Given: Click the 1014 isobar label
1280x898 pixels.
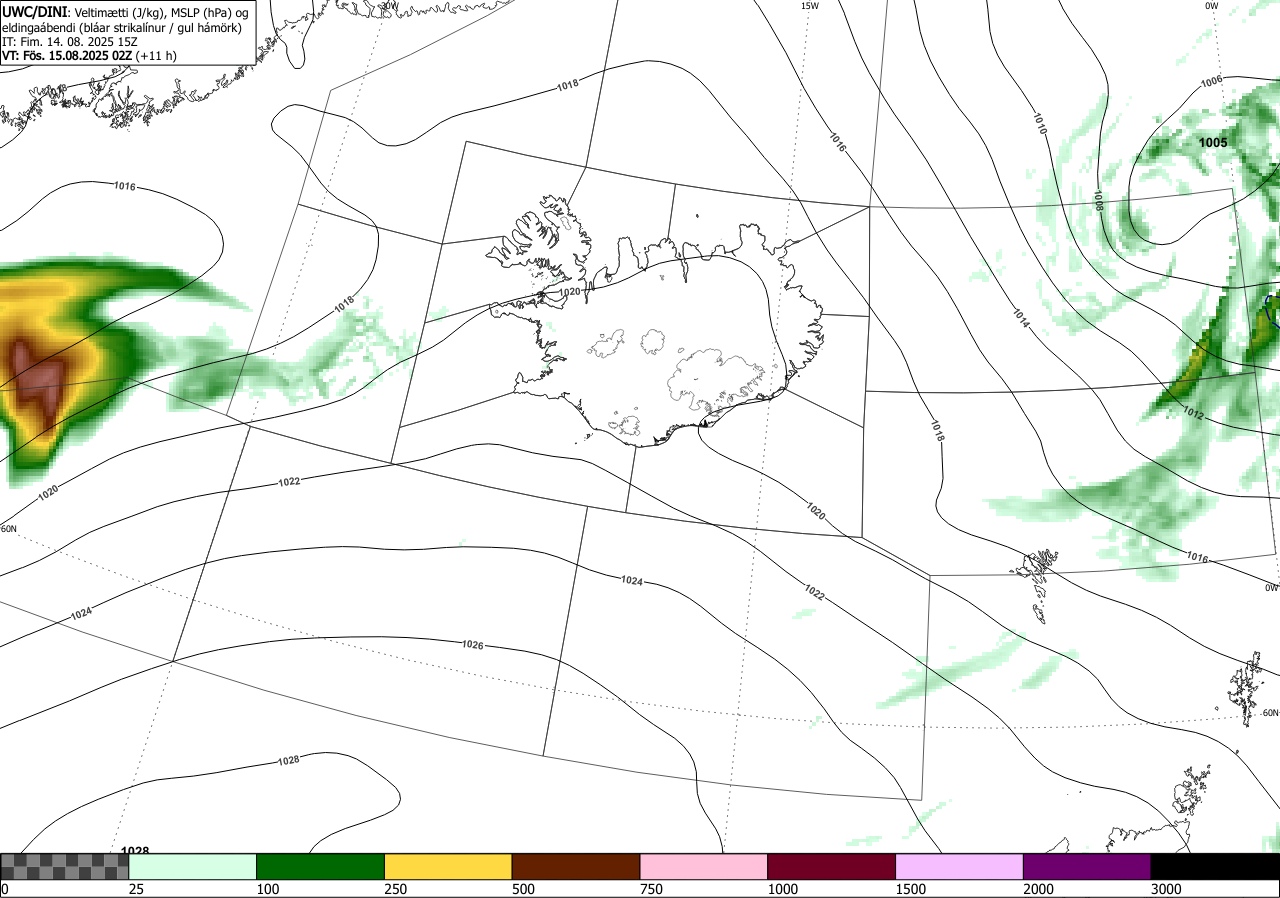Looking at the screenshot, I should pos(1019,318).
